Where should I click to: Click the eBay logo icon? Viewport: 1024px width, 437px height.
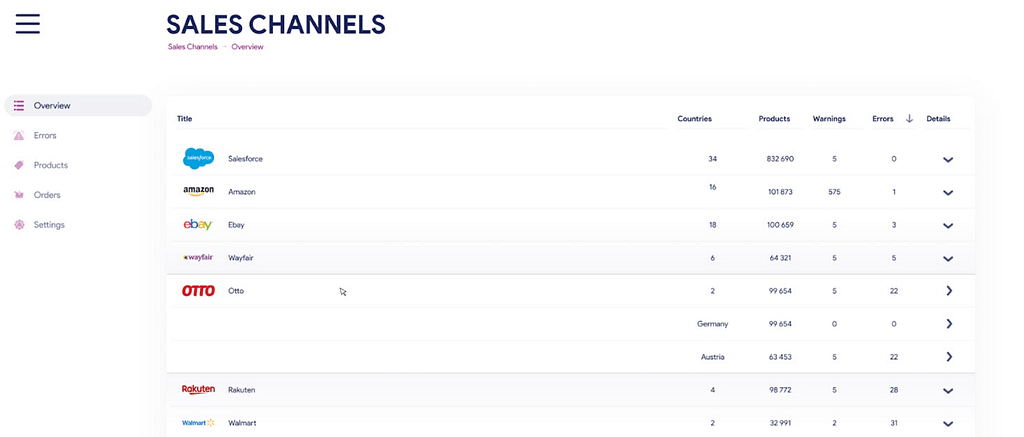coord(198,225)
